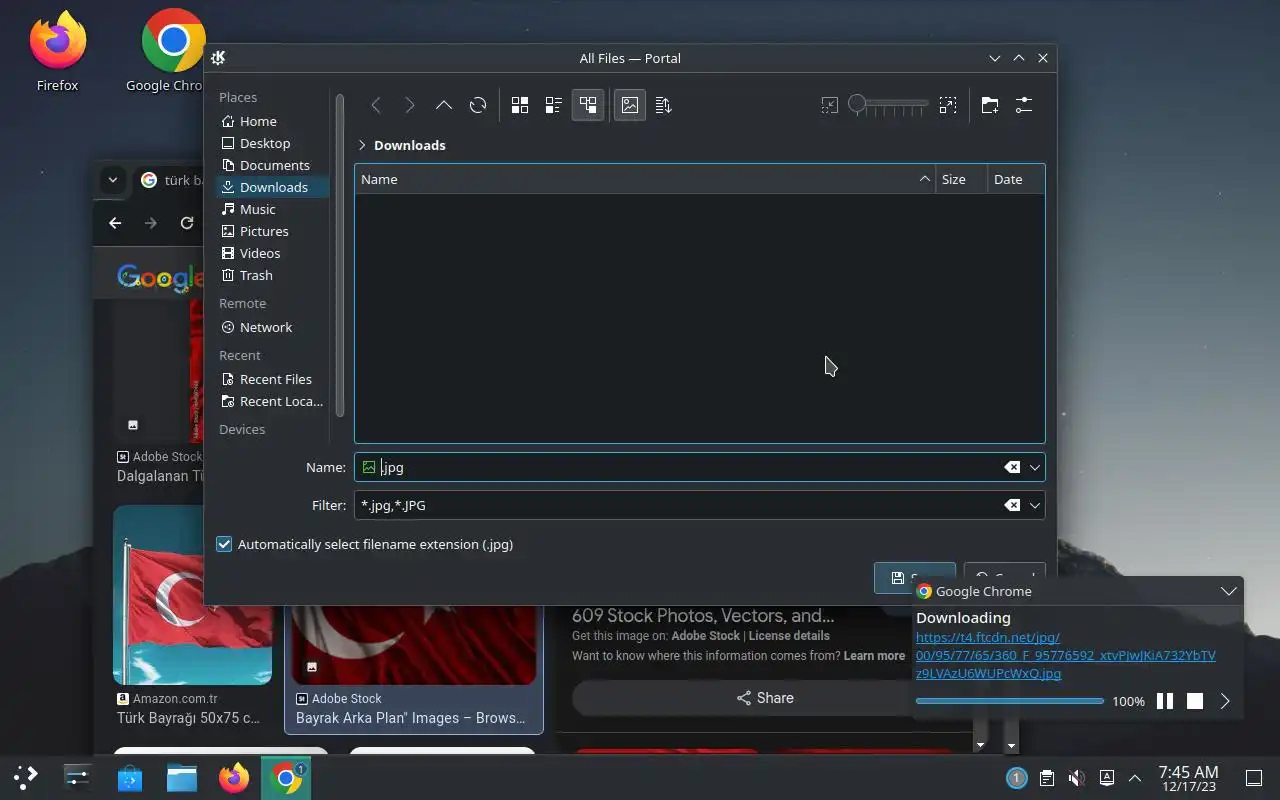Create a new folder

coord(990,105)
